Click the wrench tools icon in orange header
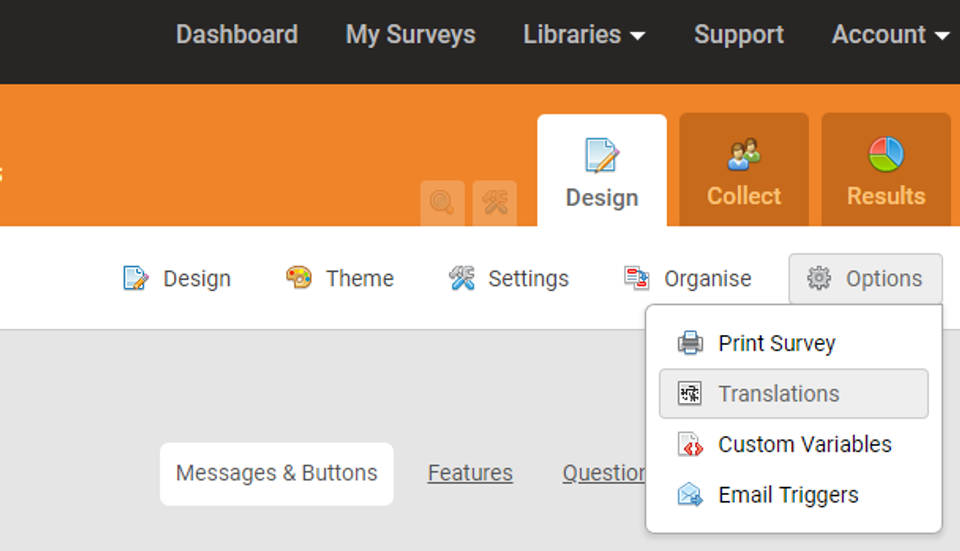960x551 pixels. [x=495, y=203]
